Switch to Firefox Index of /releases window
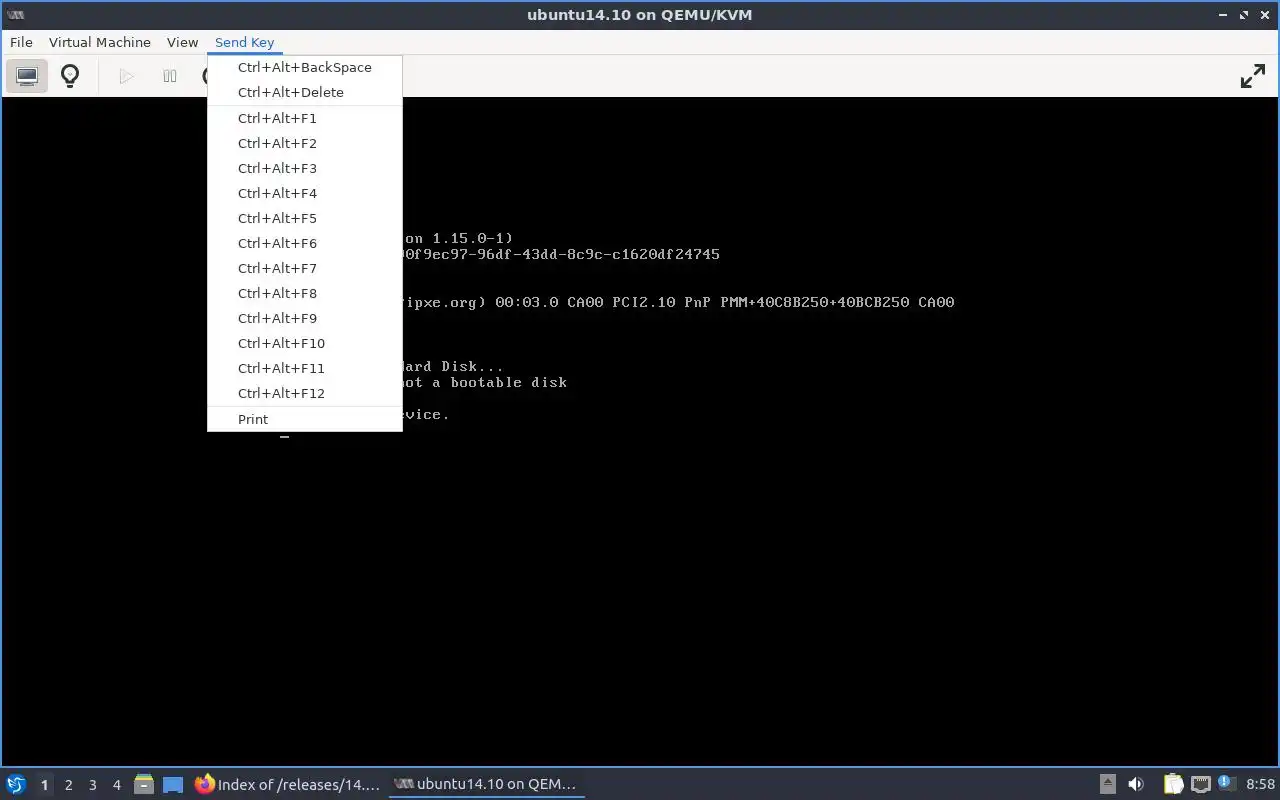 288,785
